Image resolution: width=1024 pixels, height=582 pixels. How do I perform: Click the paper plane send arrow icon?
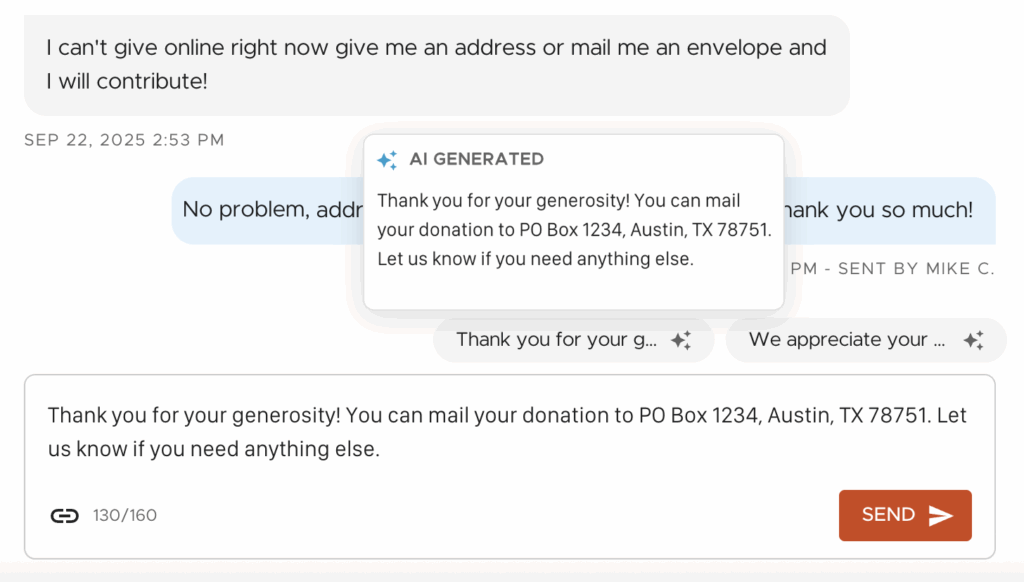point(940,515)
